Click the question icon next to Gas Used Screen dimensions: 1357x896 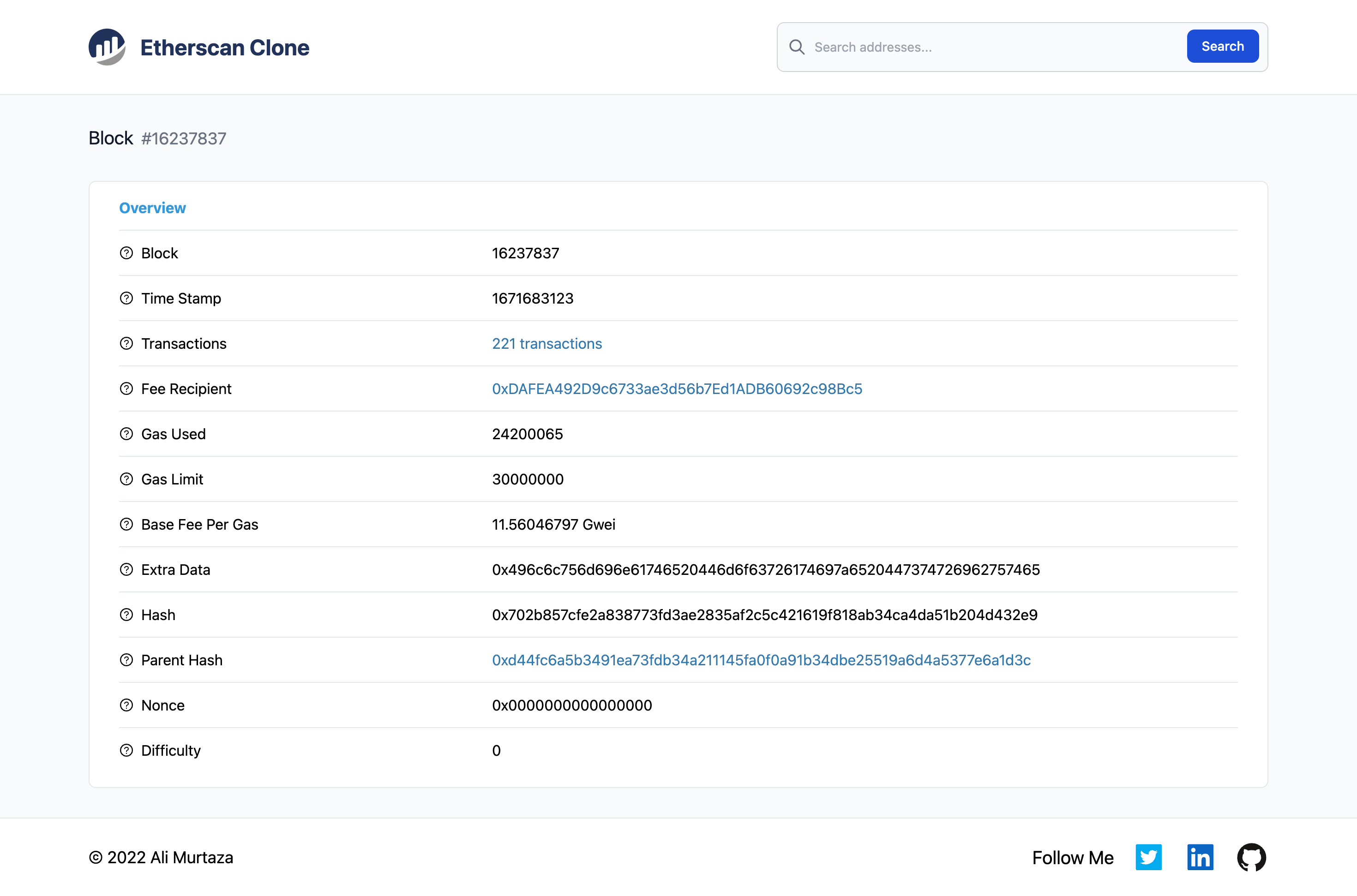pyautogui.click(x=126, y=434)
